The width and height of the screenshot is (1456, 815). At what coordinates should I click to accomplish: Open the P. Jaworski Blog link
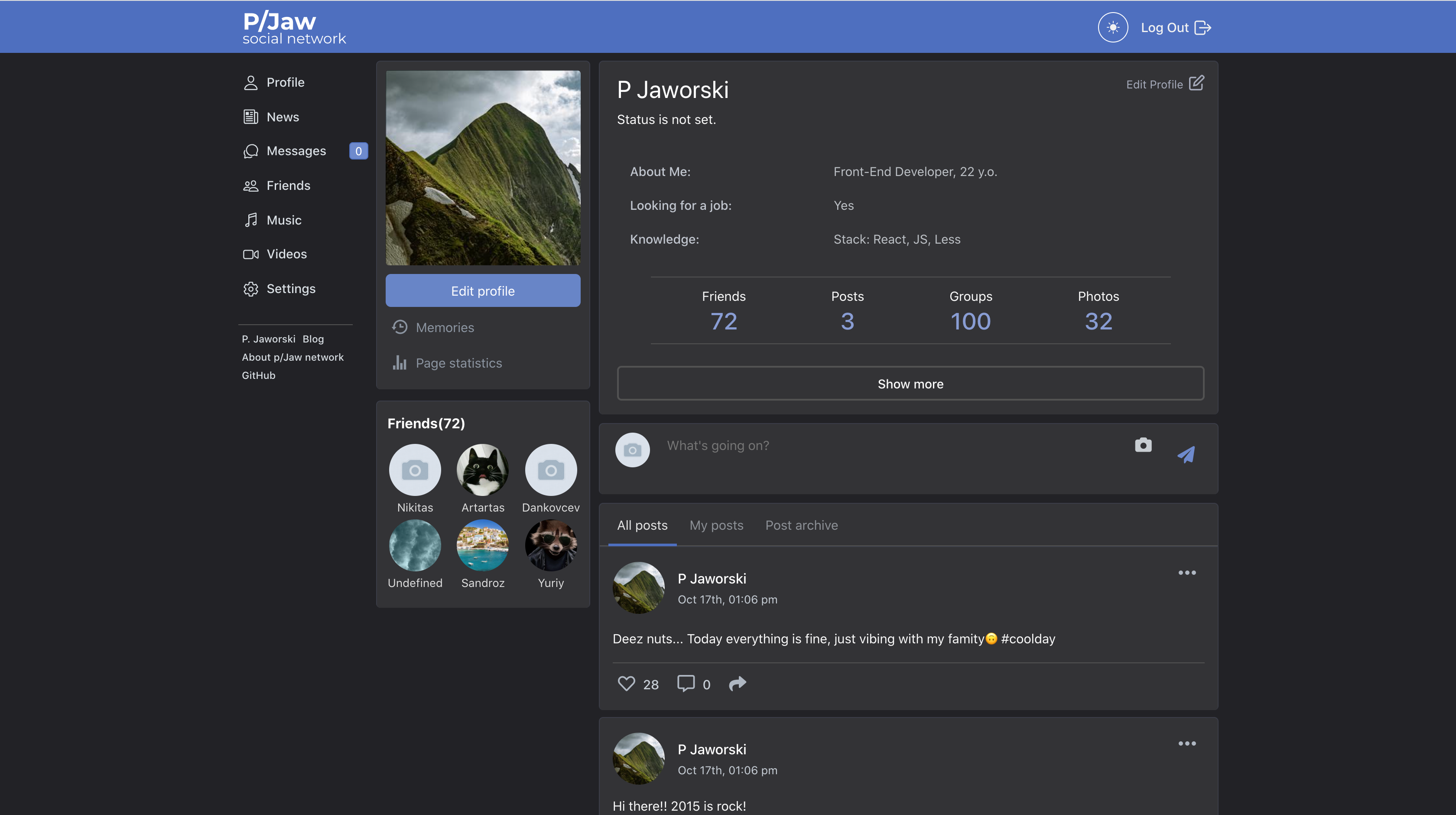(283, 339)
